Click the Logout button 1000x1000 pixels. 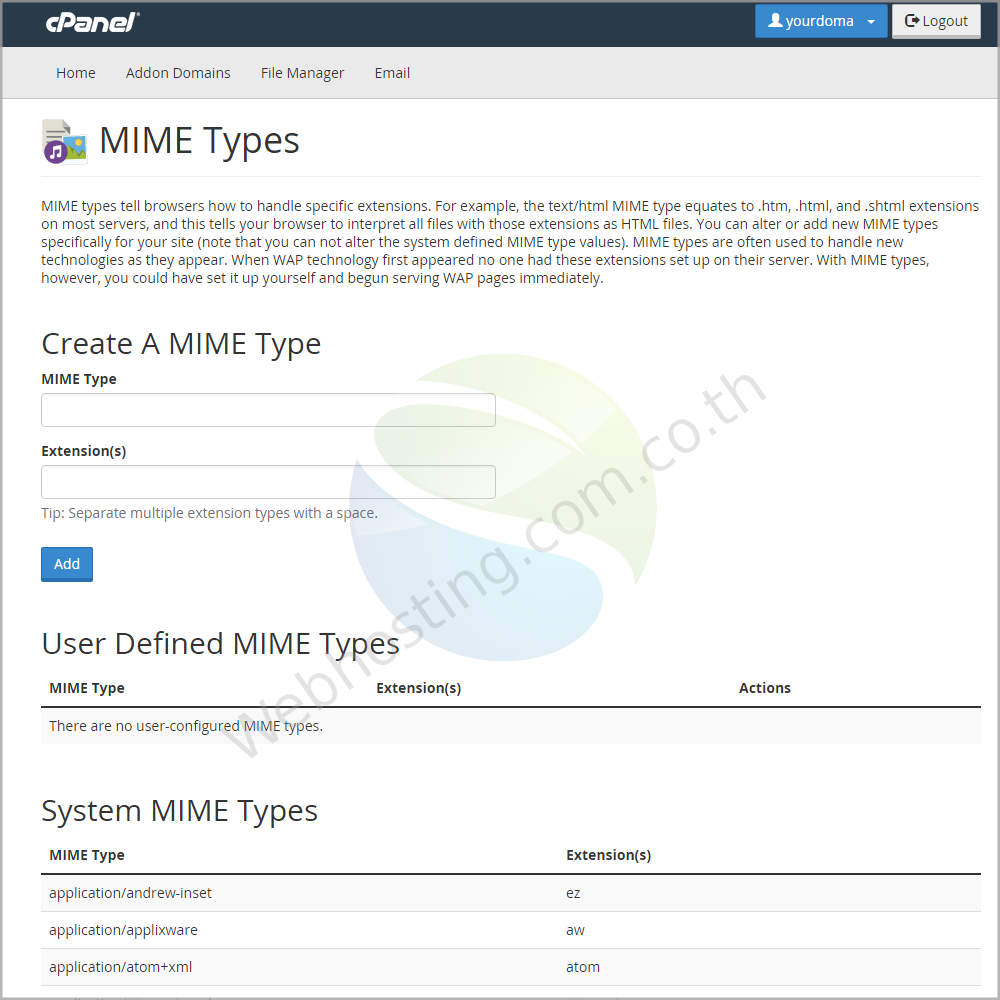pyautogui.click(x=936, y=20)
